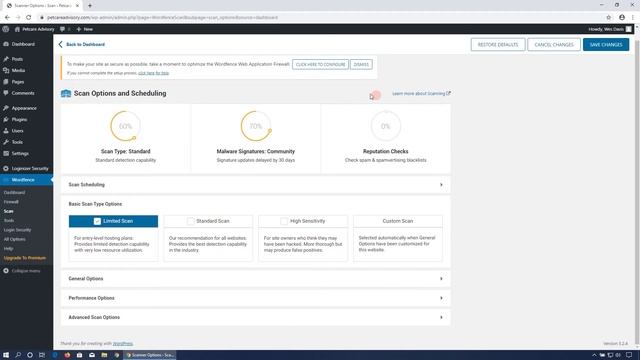
Task: Open the Chrome profile icon
Action: click(622, 18)
